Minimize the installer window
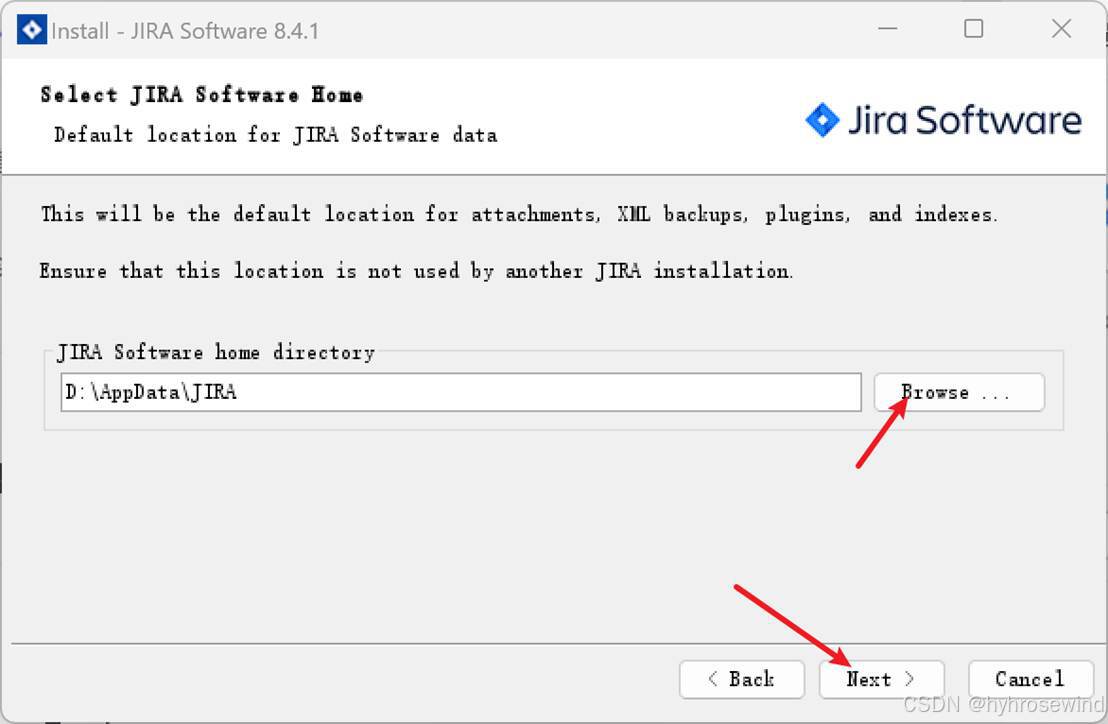Screen dimensions: 1108x724 tap(888, 29)
